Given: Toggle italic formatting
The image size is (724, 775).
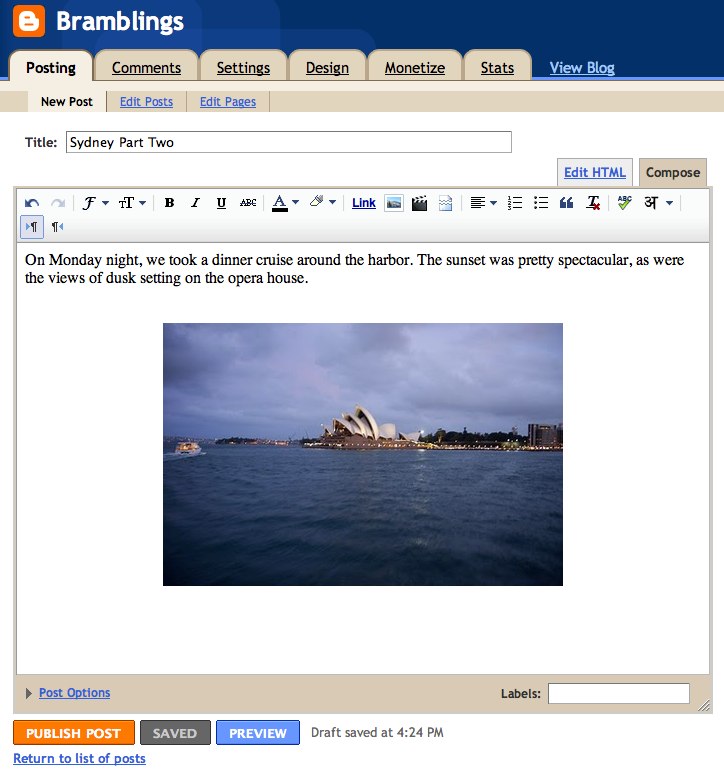Looking at the screenshot, I should coord(195,203).
